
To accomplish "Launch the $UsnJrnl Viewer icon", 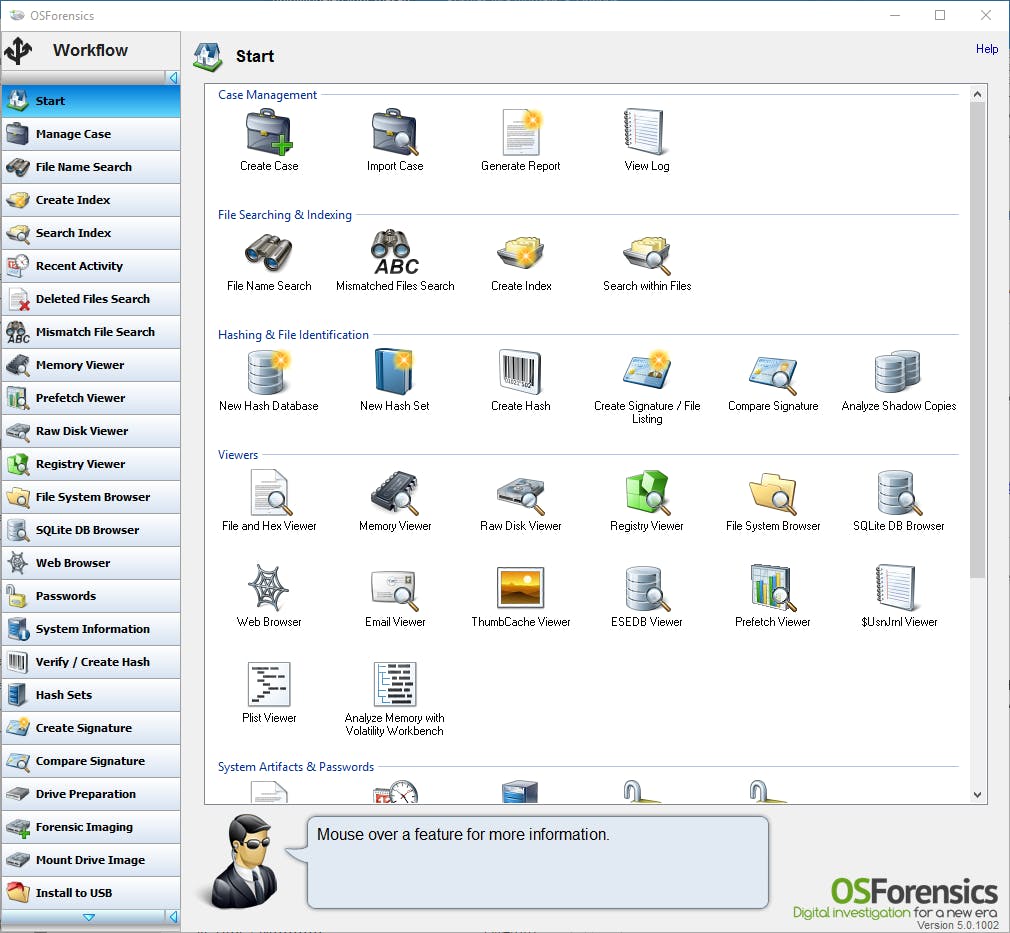I will point(897,588).
